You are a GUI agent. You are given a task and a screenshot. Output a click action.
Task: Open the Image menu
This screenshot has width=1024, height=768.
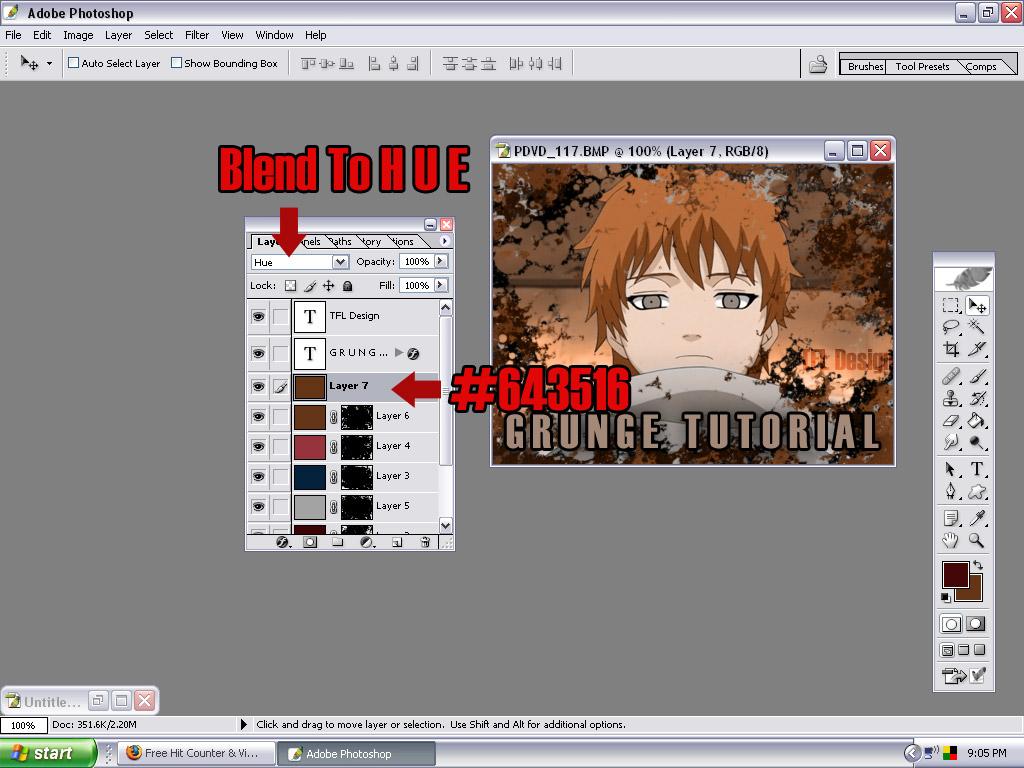[x=78, y=35]
